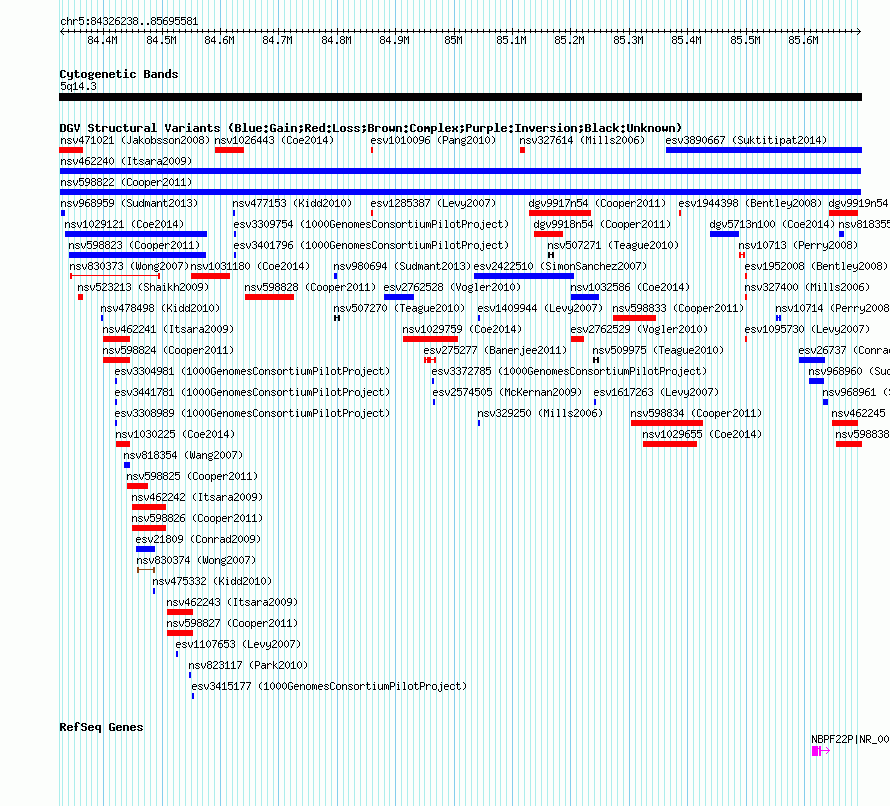
Task: Open esv2574505 (McKernan2009) variant
Action: 507,392
